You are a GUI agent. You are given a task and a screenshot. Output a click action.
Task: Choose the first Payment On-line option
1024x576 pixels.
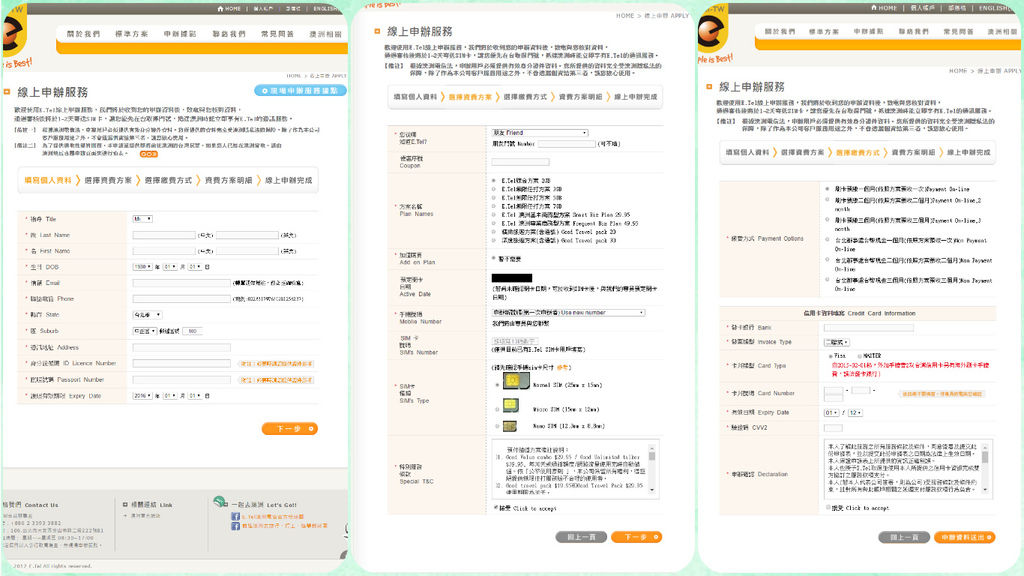827,189
